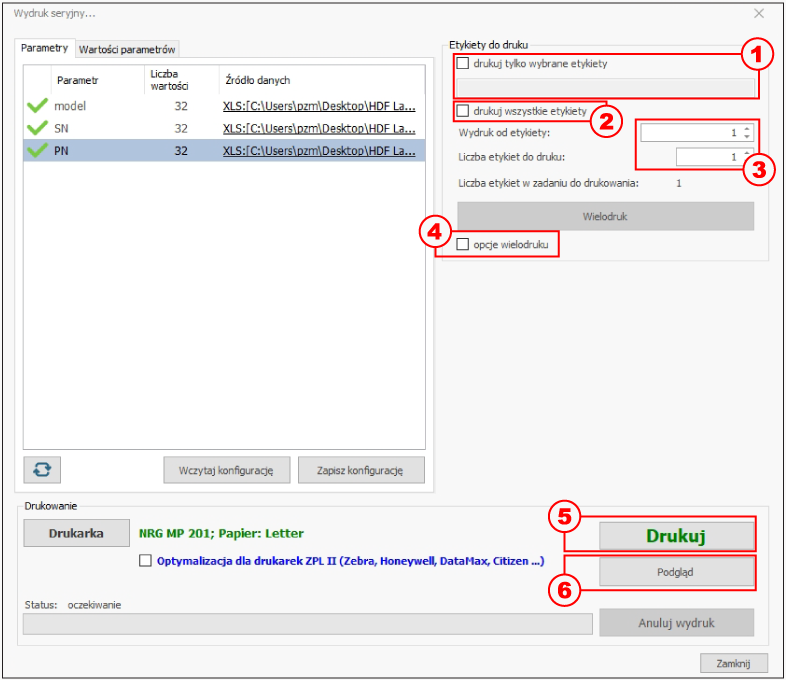This screenshot has width=786, height=680.
Task: Click Liczba etykiet do druku number field
Action: 709,157
